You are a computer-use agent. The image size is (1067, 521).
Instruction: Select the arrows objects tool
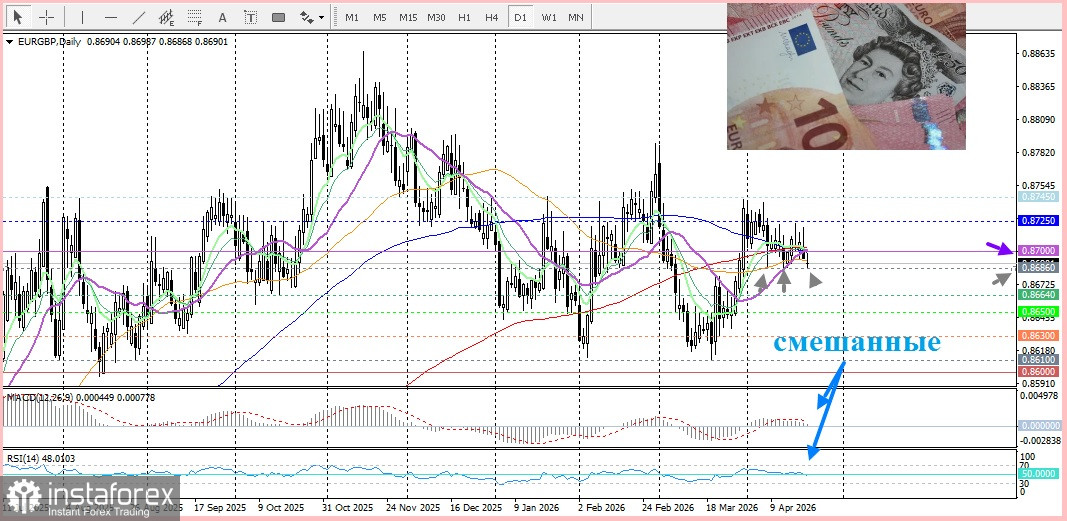308,17
